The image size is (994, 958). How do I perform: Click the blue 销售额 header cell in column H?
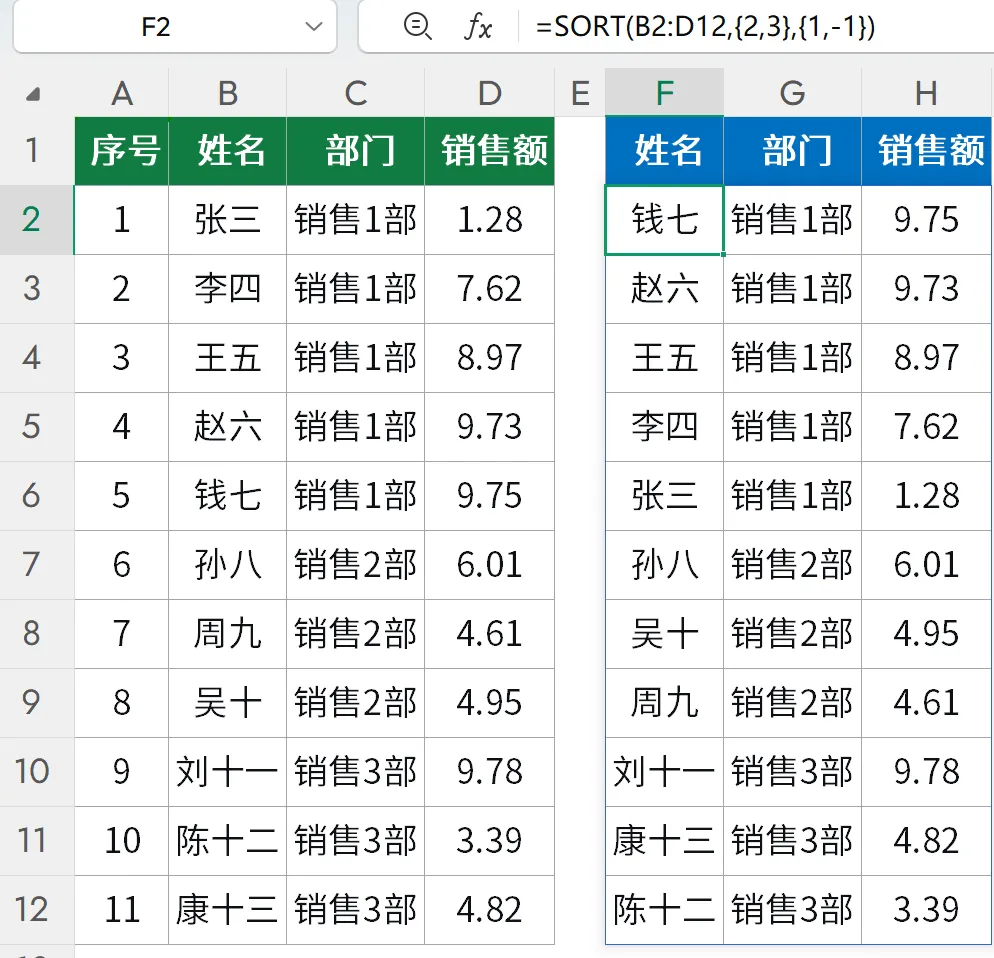point(927,151)
